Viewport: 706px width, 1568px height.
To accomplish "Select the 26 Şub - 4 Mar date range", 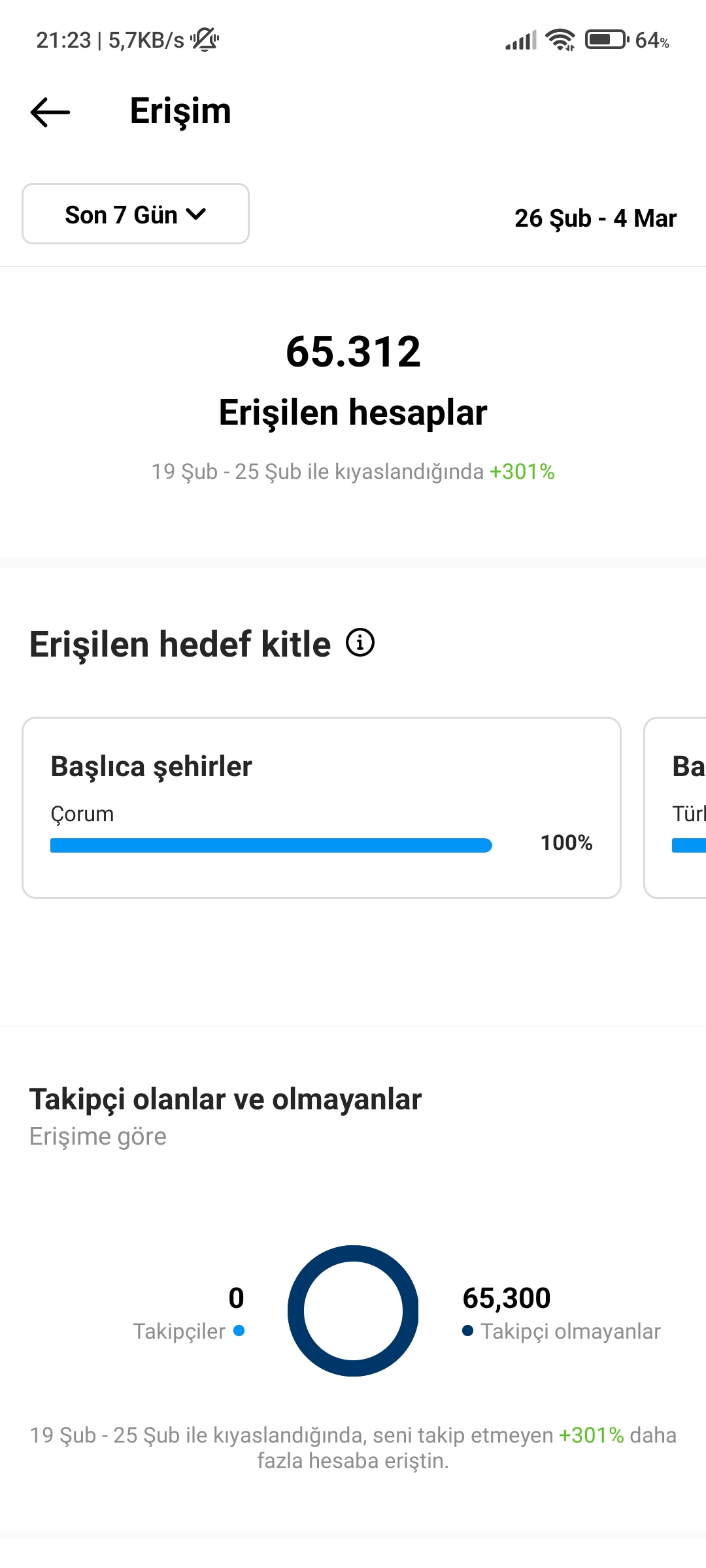I will pos(595,218).
